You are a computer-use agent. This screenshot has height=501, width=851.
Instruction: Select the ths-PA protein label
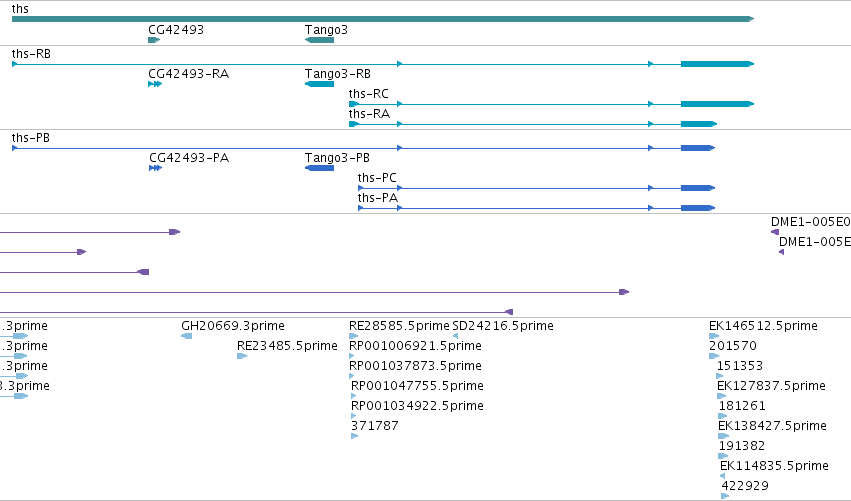pos(378,198)
